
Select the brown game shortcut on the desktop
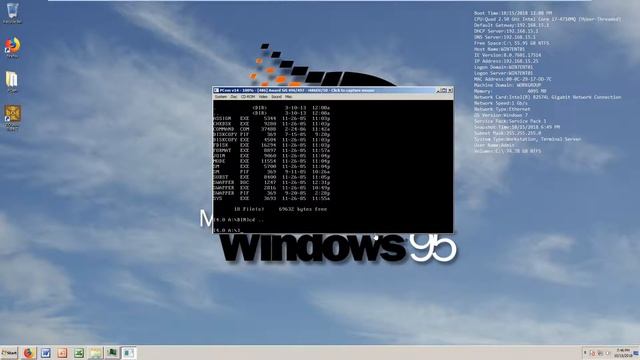(12, 118)
